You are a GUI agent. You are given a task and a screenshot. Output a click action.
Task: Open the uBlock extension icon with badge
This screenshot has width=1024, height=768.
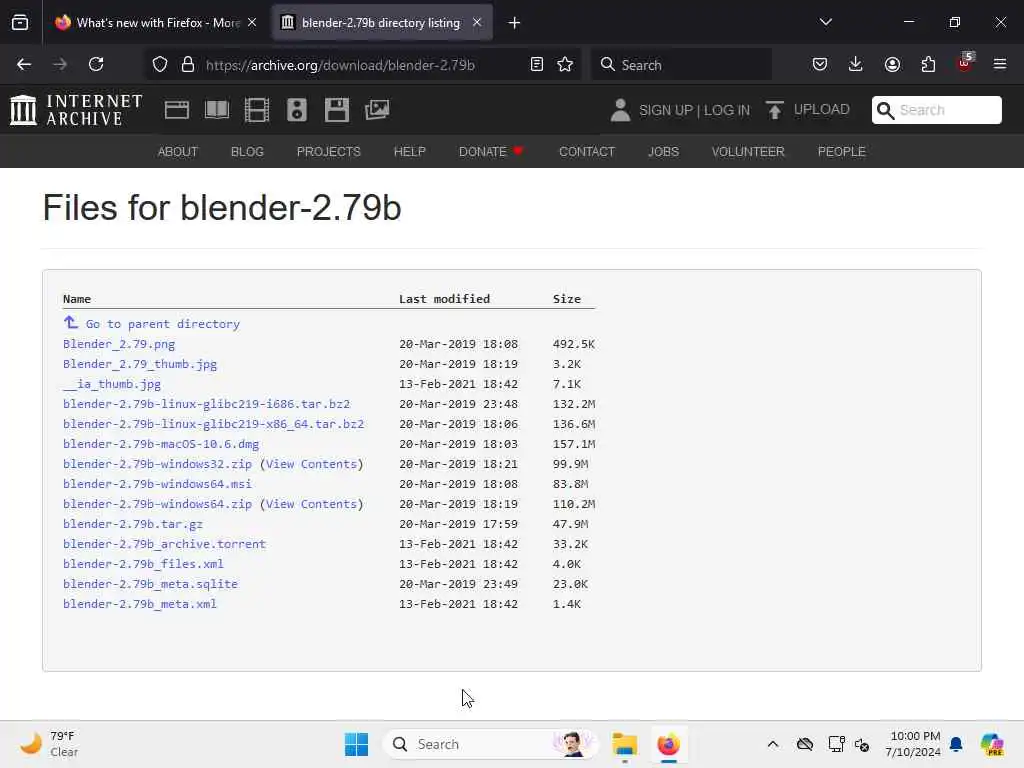point(965,63)
